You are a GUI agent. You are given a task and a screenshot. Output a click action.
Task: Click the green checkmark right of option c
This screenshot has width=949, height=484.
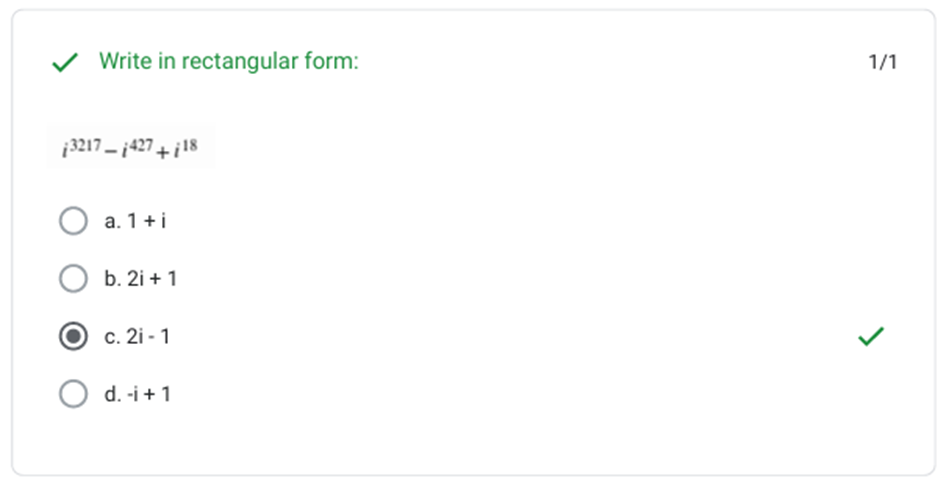(871, 337)
